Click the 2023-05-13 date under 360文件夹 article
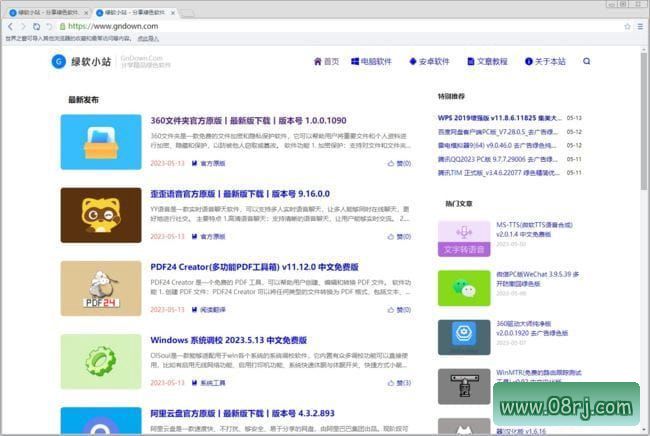The width and height of the screenshot is (650, 436). click(x=167, y=164)
